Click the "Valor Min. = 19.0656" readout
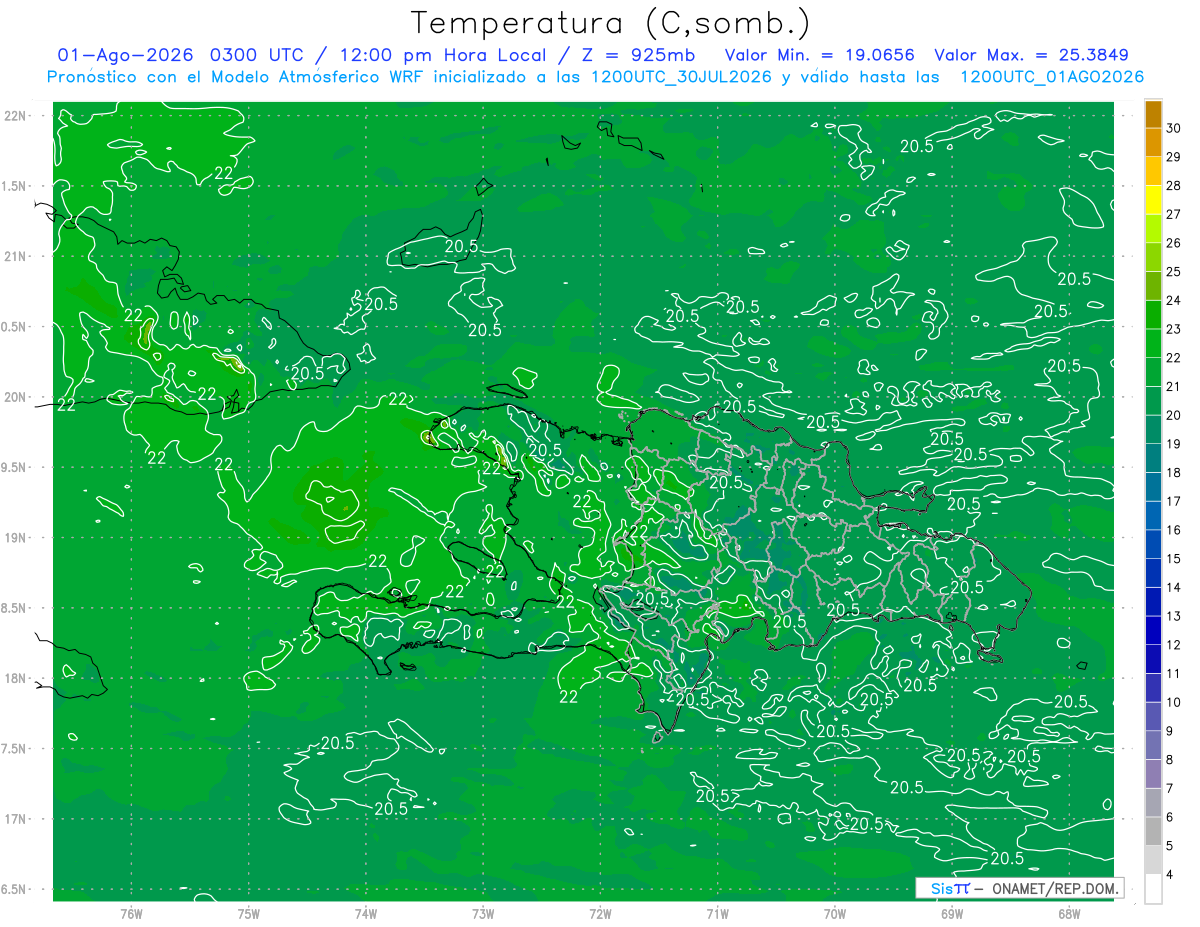Image resolution: width=1200 pixels, height=927 pixels. coord(820,55)
